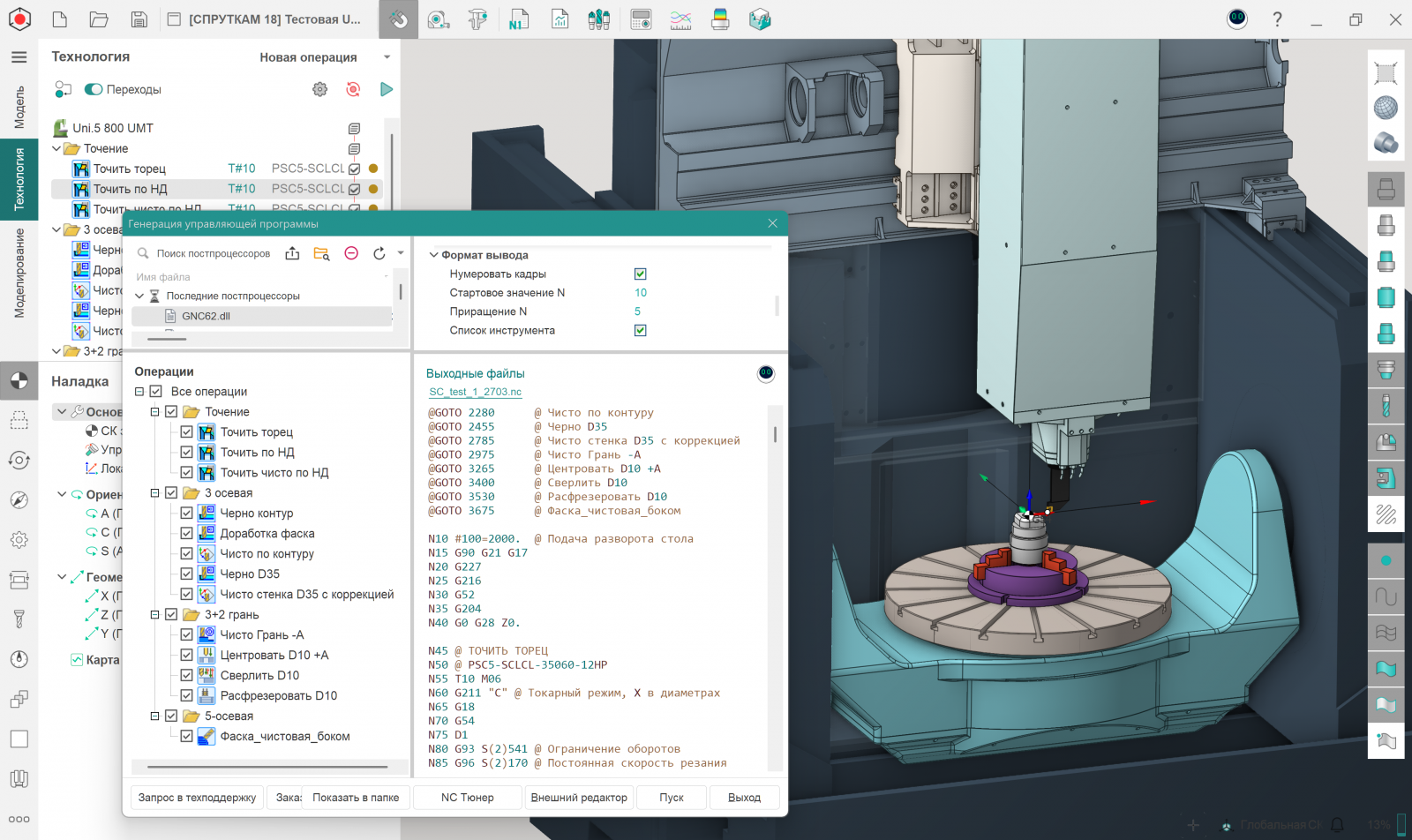
Task: Uncheck the Сверлить D10 operation checkbox
Action: pos(186,675)
